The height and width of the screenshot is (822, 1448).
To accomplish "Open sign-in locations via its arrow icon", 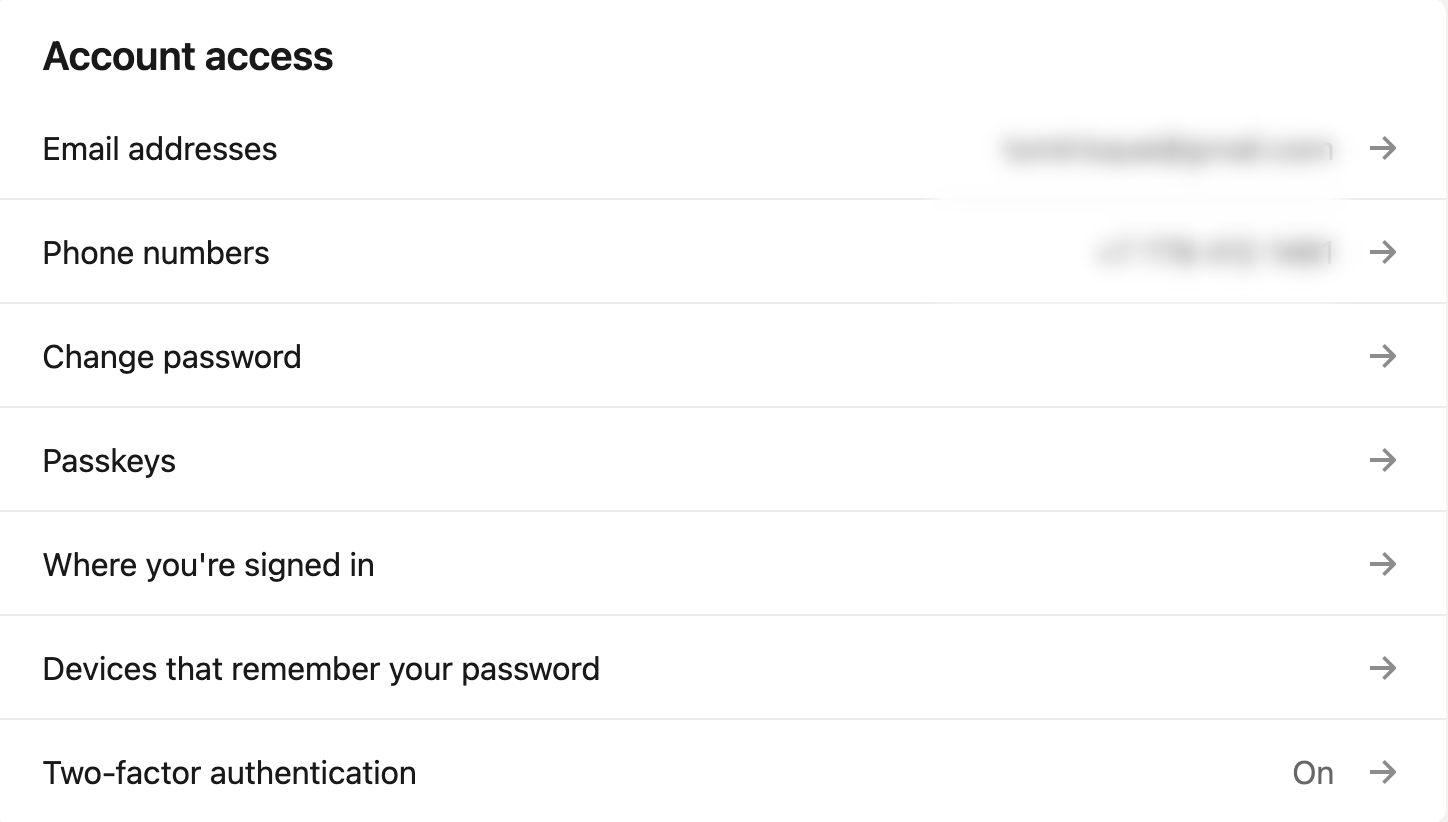I will 1382,564.
